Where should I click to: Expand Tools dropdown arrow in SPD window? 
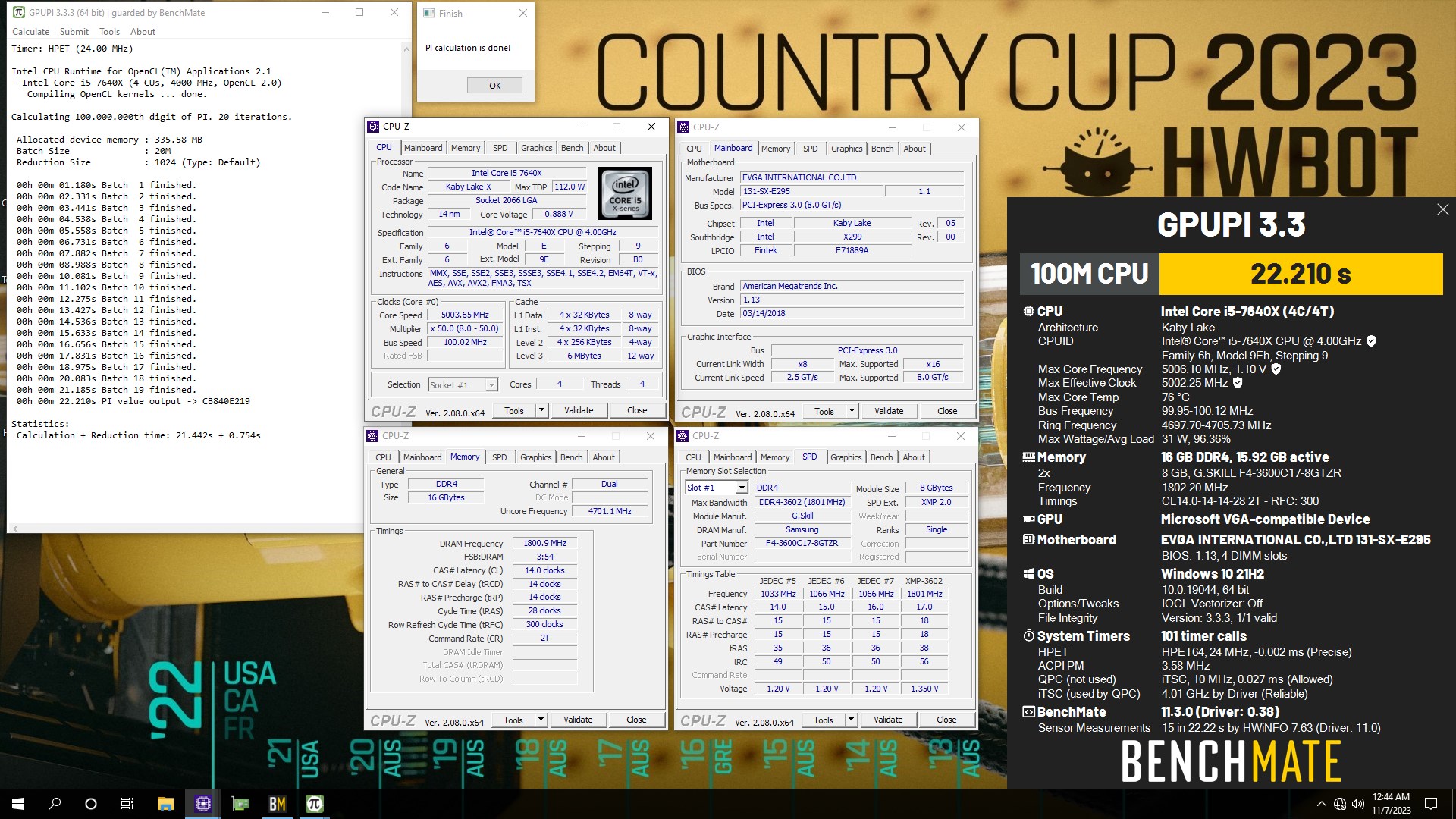[851, 720]
